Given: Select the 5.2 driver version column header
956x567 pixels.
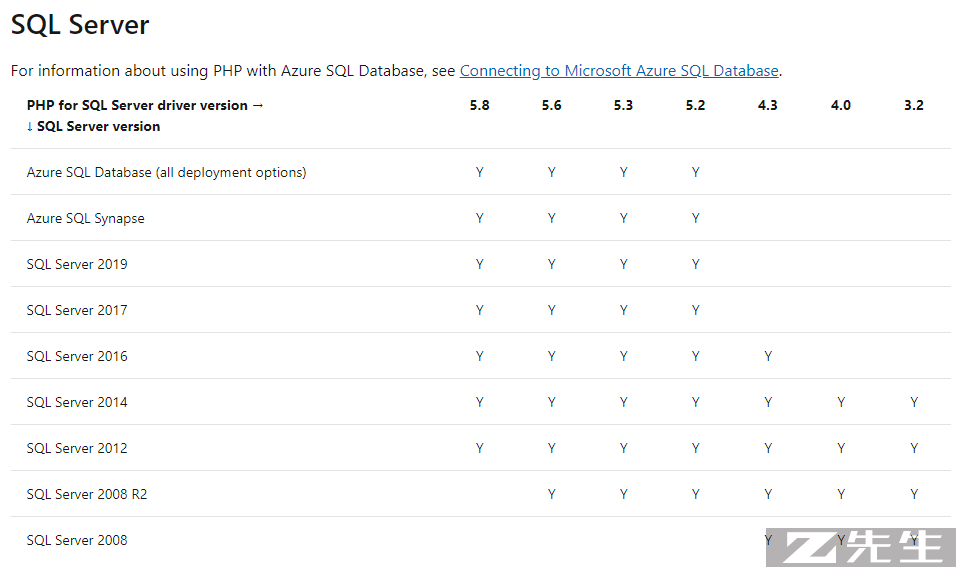Looking at the screenshot, I should 695,105.
